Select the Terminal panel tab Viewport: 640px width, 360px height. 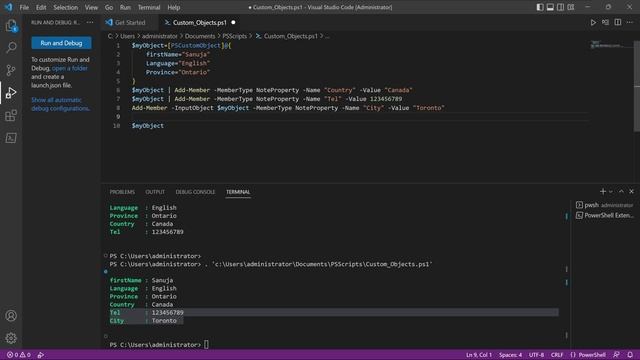238,192
